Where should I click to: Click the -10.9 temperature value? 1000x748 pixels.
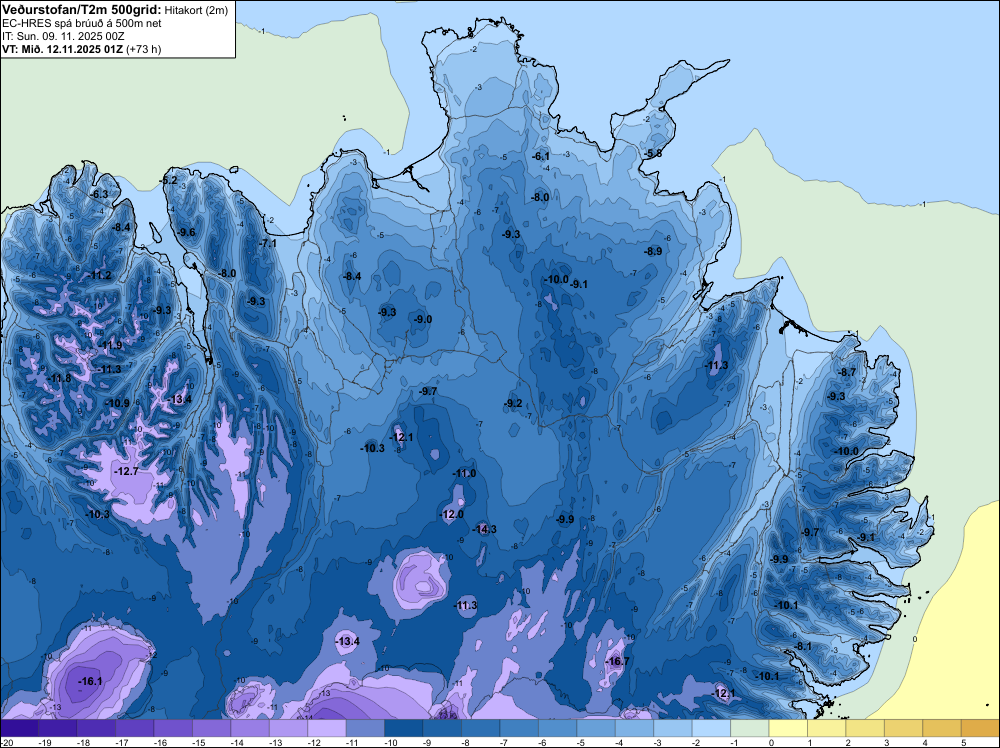coord(117,403)
